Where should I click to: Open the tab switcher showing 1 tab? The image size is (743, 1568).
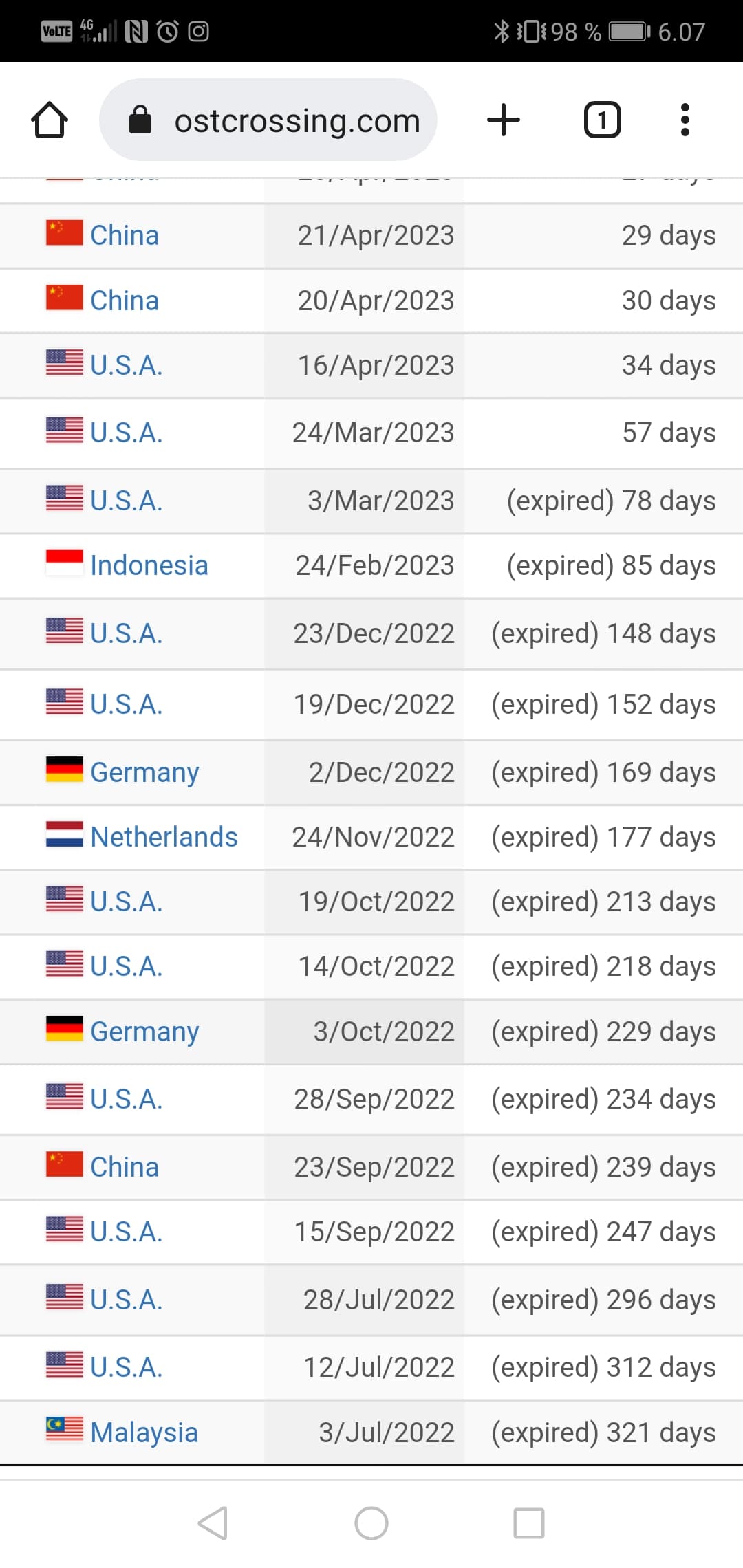pos(603,120)
